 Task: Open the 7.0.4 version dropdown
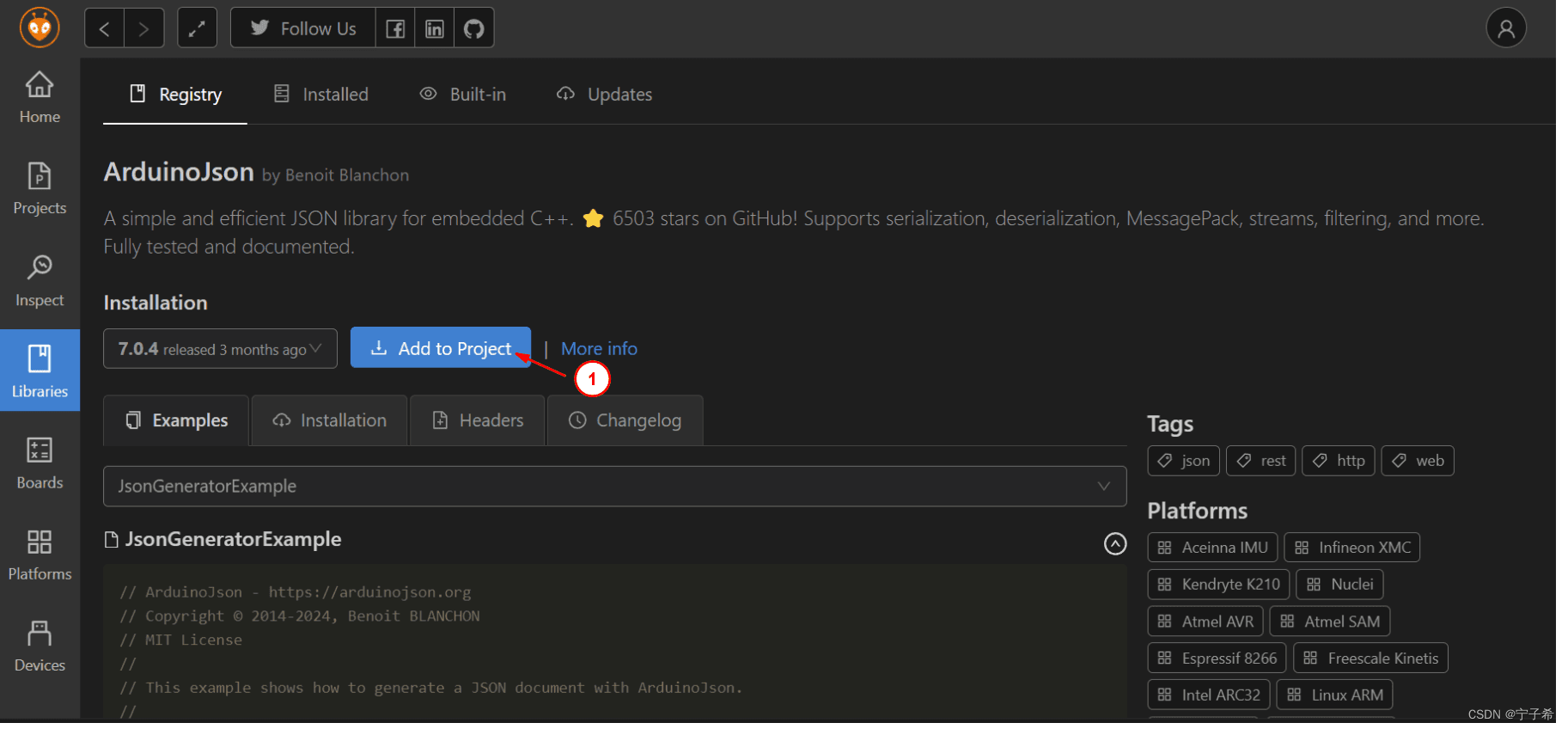pyautogui.click(x=220, y=349)
